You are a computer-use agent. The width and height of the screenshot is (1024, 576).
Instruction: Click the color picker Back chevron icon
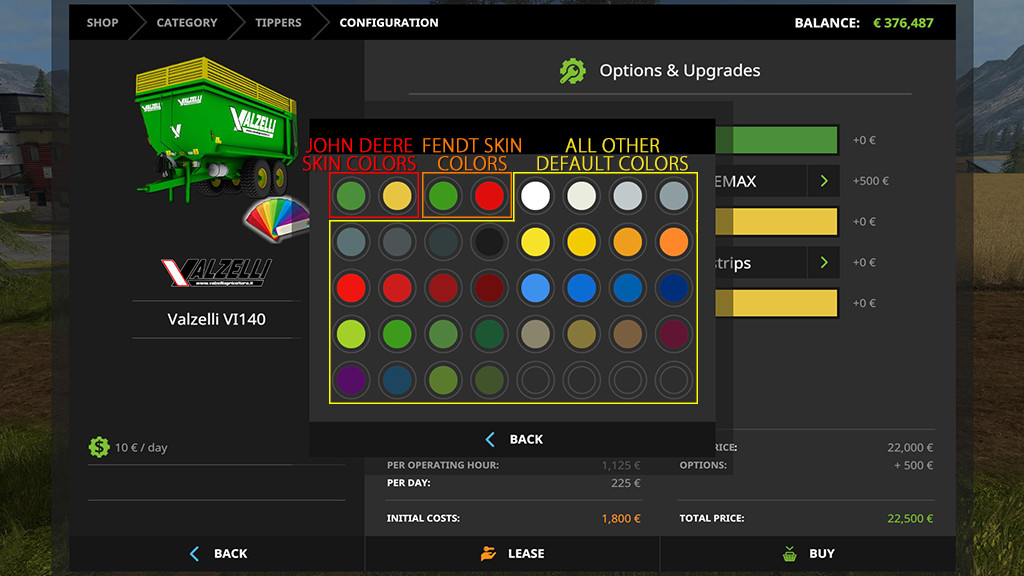coord(490,439)
